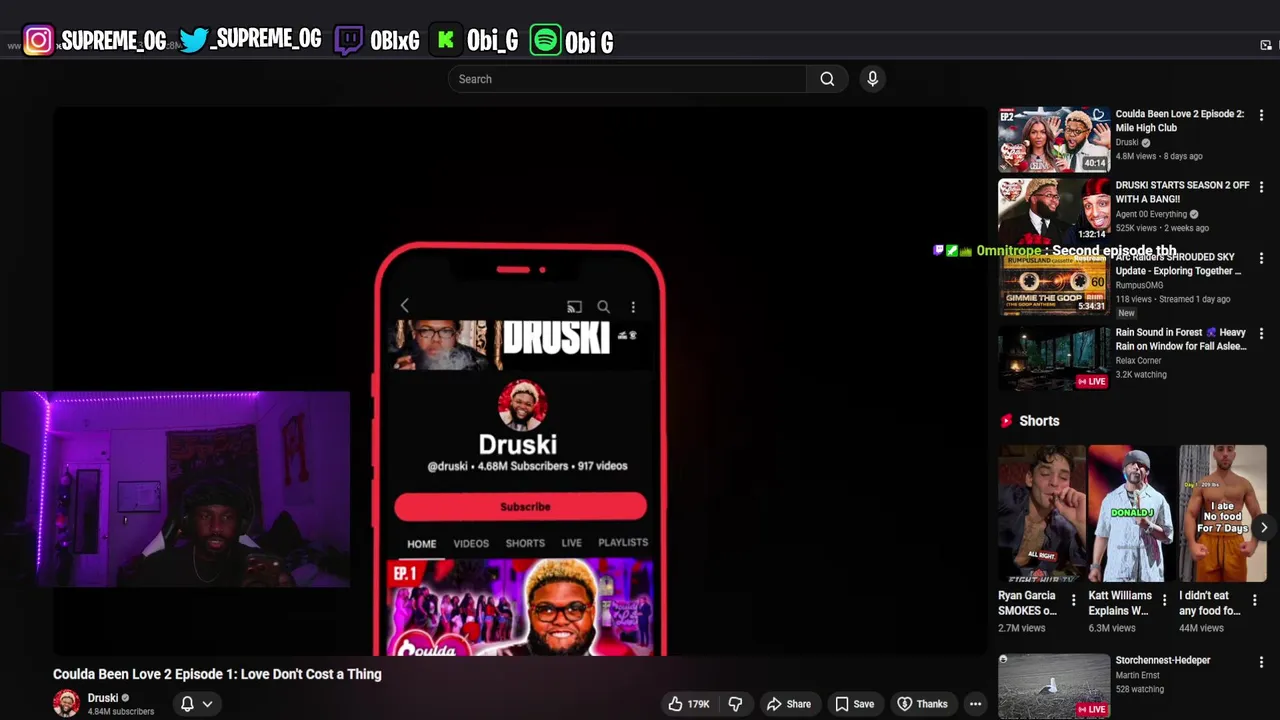Click Rain Sound in Forest title
The image size is (1280, 720).
tap(1181, 339)
